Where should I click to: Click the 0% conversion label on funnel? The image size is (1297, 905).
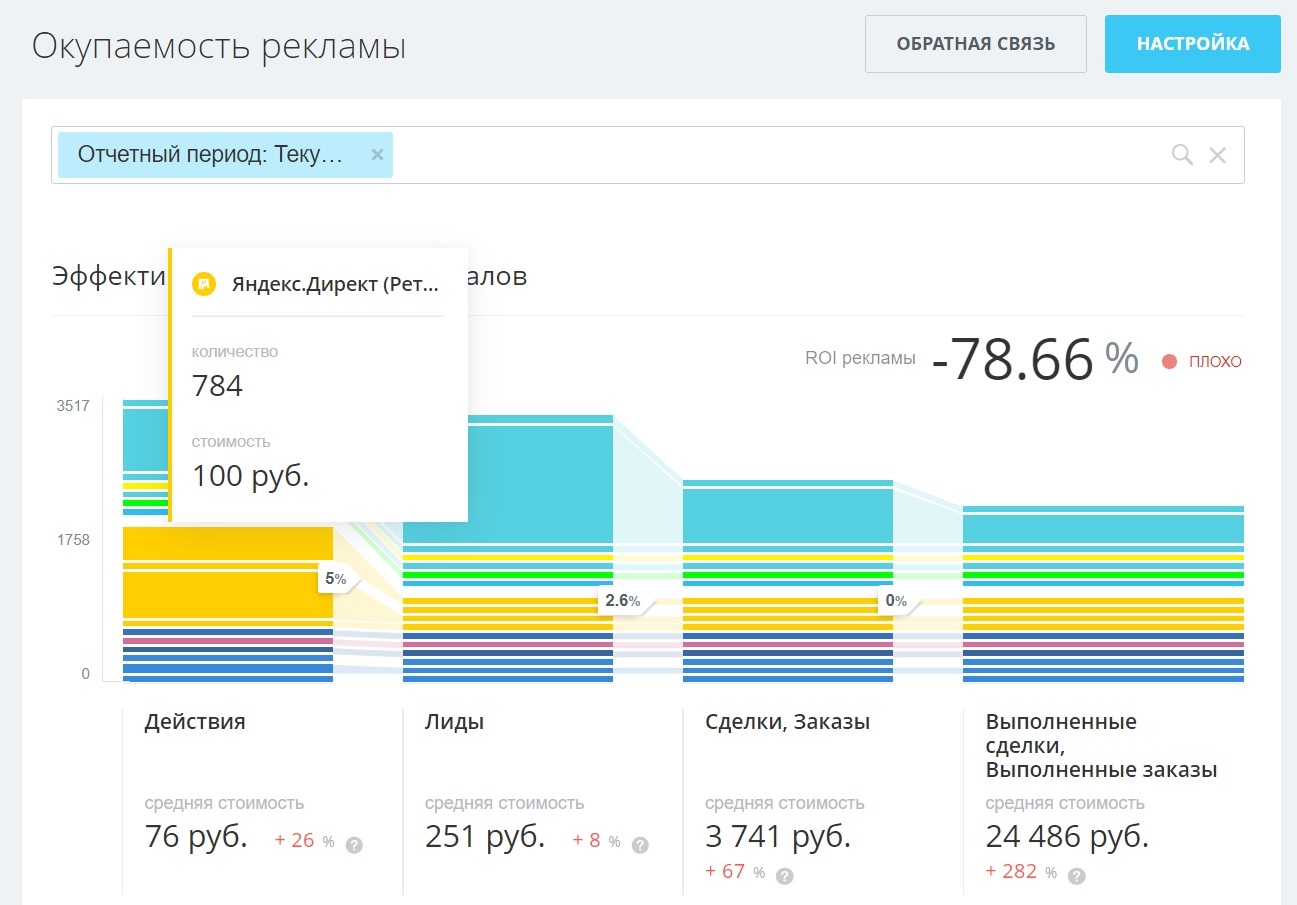[895, 601]
